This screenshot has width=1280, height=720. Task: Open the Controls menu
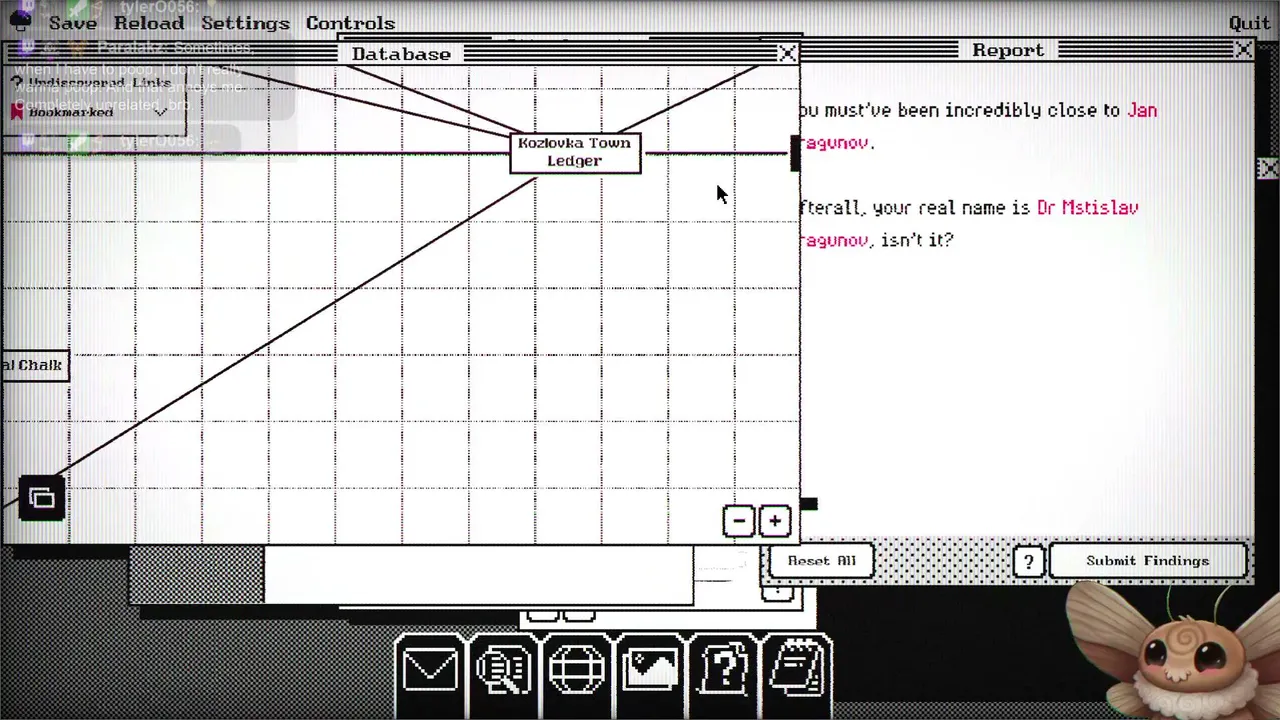pyautogui.click(x=350, y=23)
